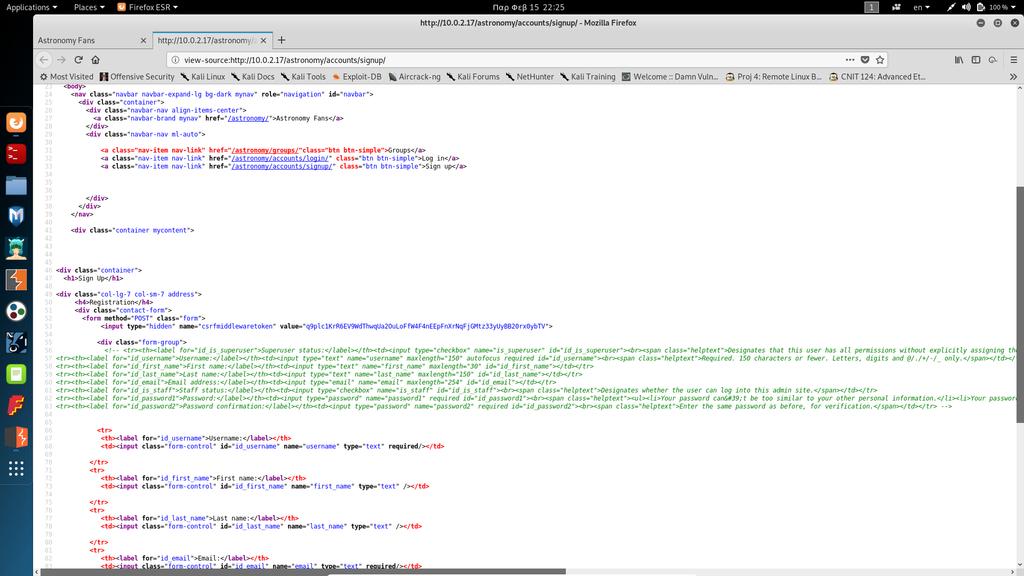Open the Firefox ESR app menu

(148, 7)
